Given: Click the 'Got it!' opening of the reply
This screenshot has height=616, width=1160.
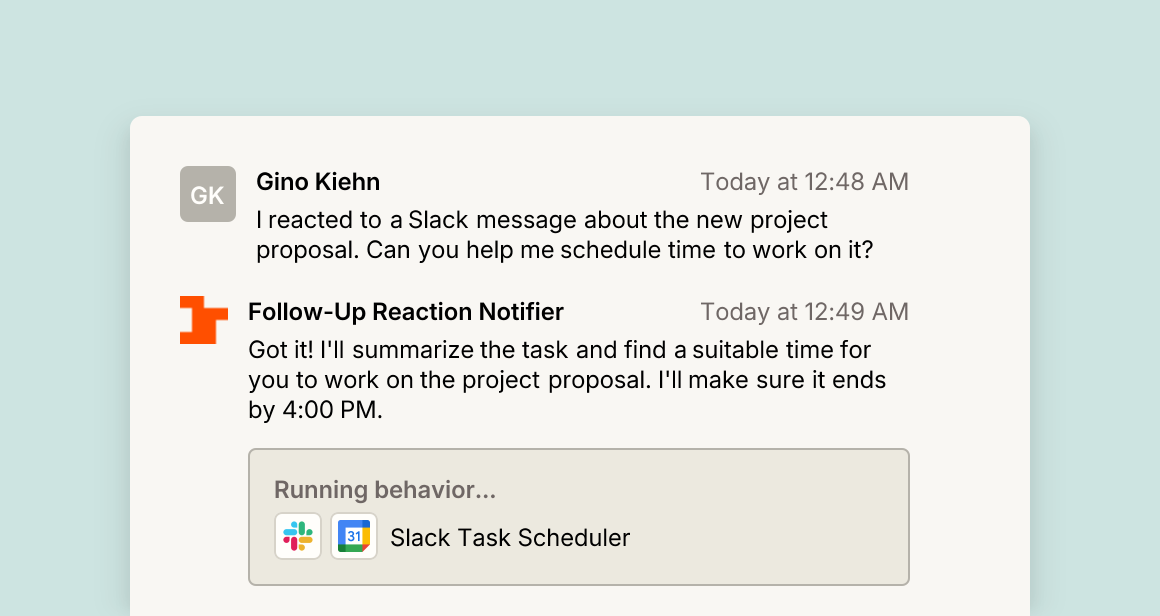Looking at the screenshot, I should point(281,350).
